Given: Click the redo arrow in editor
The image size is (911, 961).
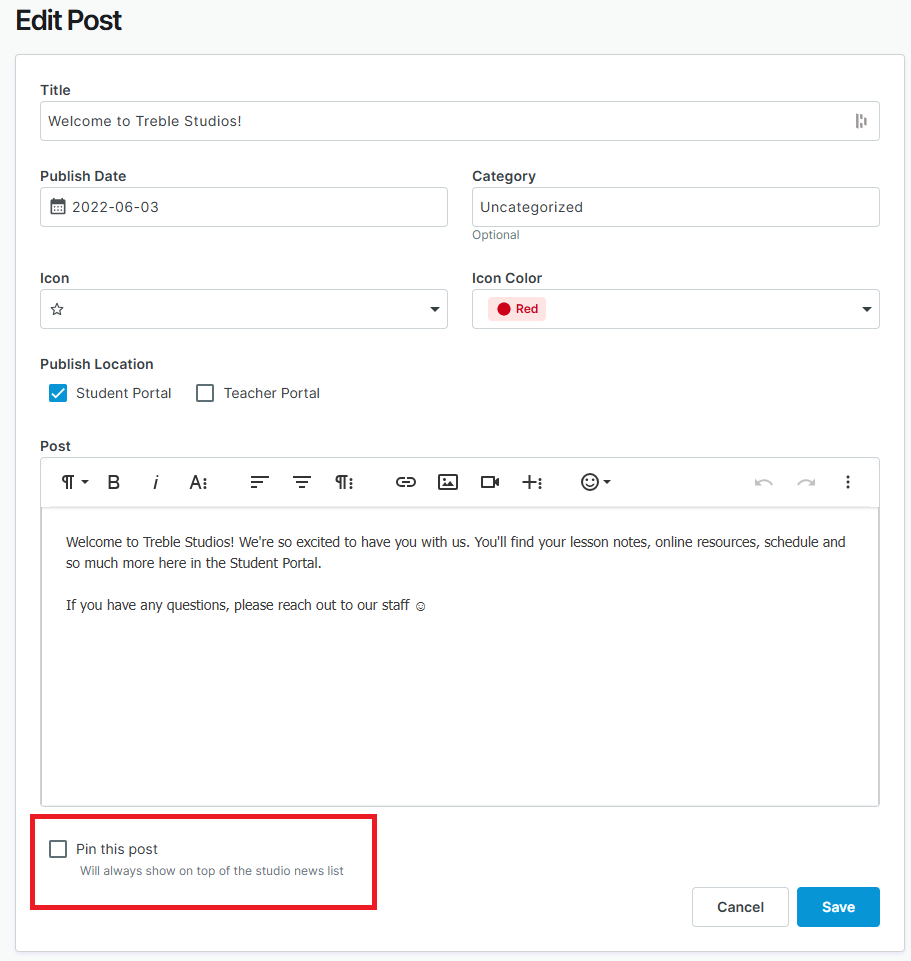Looking at the screenshot, I should (x=806, y=482).
